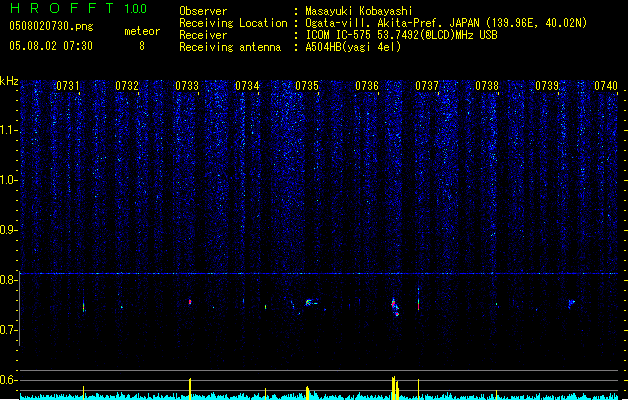Viewport: 629px width, 400px height.
Task: Click the ICOM IC-575 receiver text
Action: pos(401,35)
